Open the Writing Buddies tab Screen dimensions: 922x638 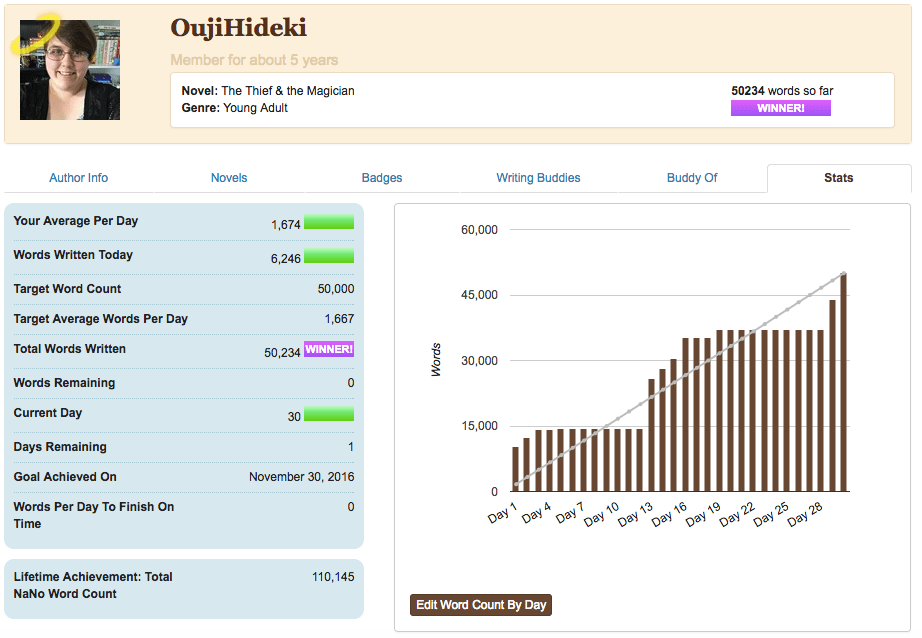tap(538, 178)
